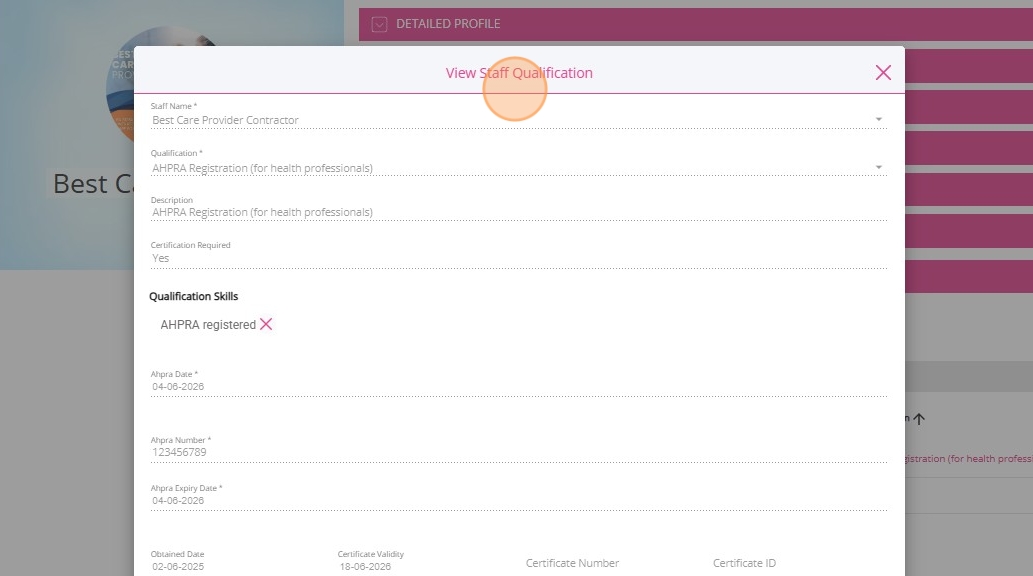Click the AHPRA registered skill label
The width and height of the screenshot is (1033, 576).
208,325
